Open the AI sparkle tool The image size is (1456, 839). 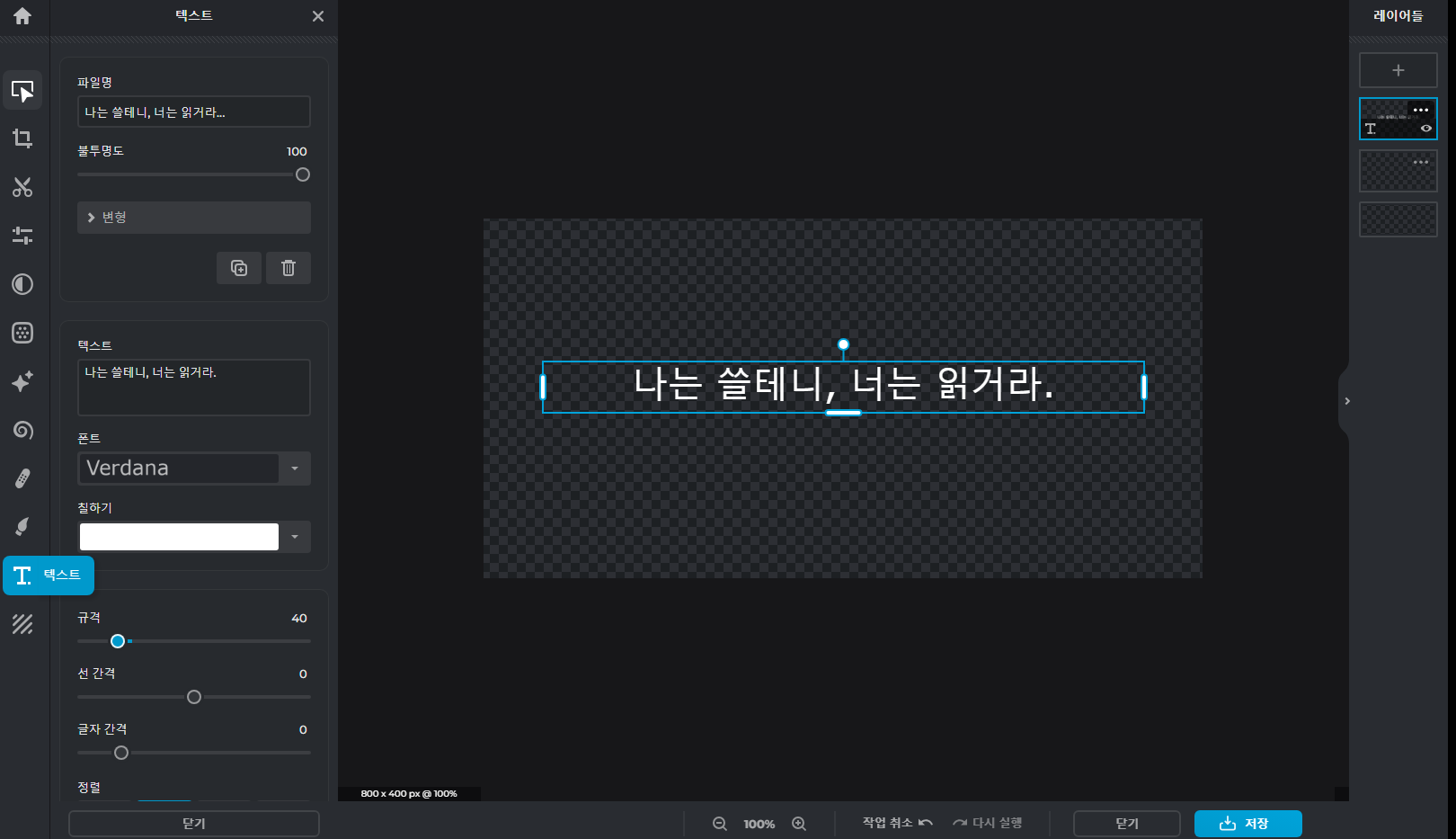point(22,381)
